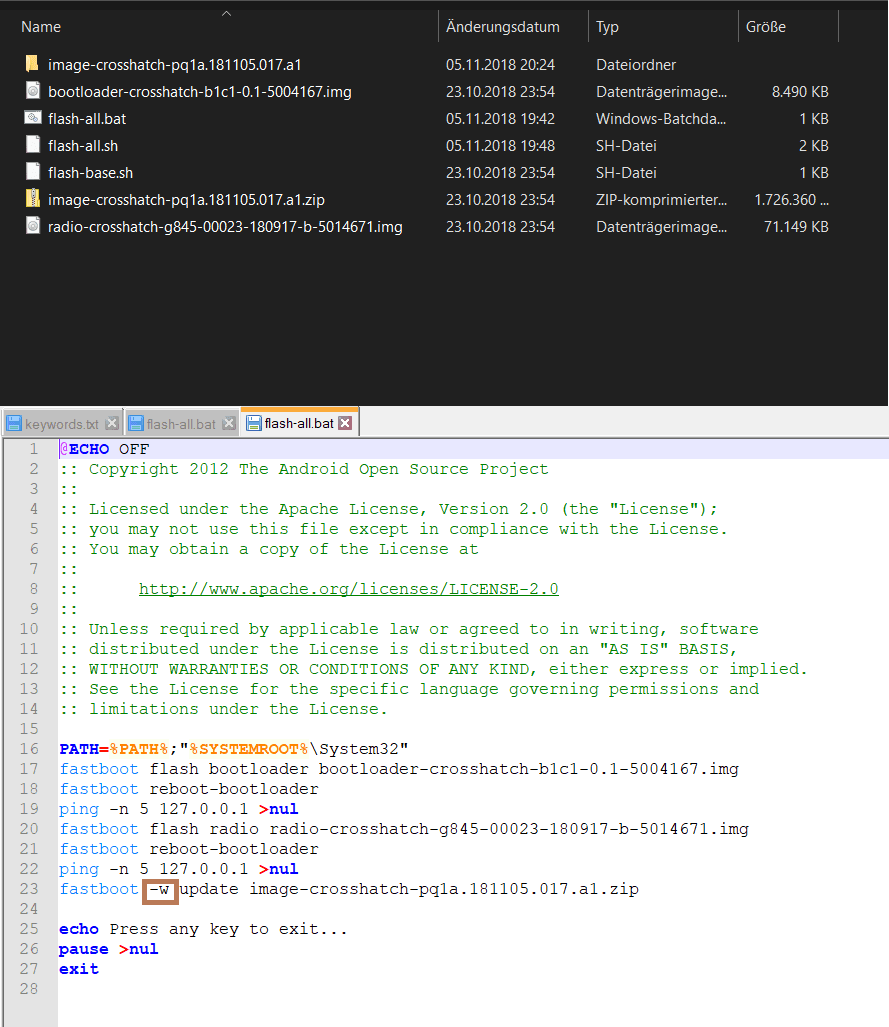Switch to the keywords.txt tab
The width and height of the screenshot is (889, 1027).
coord(62,424)
